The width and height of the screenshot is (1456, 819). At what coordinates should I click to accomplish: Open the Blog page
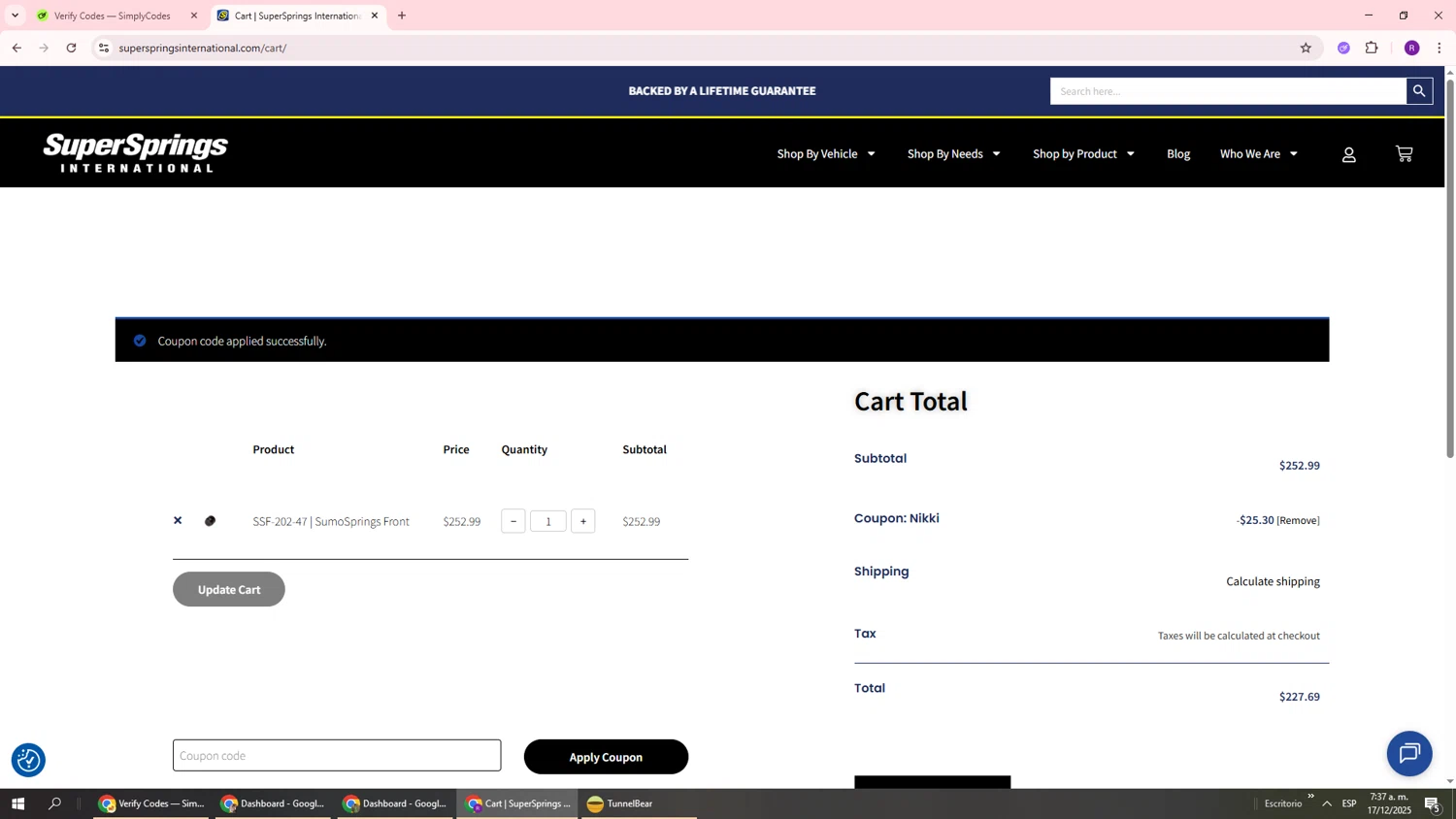(x=1178, y=154)
